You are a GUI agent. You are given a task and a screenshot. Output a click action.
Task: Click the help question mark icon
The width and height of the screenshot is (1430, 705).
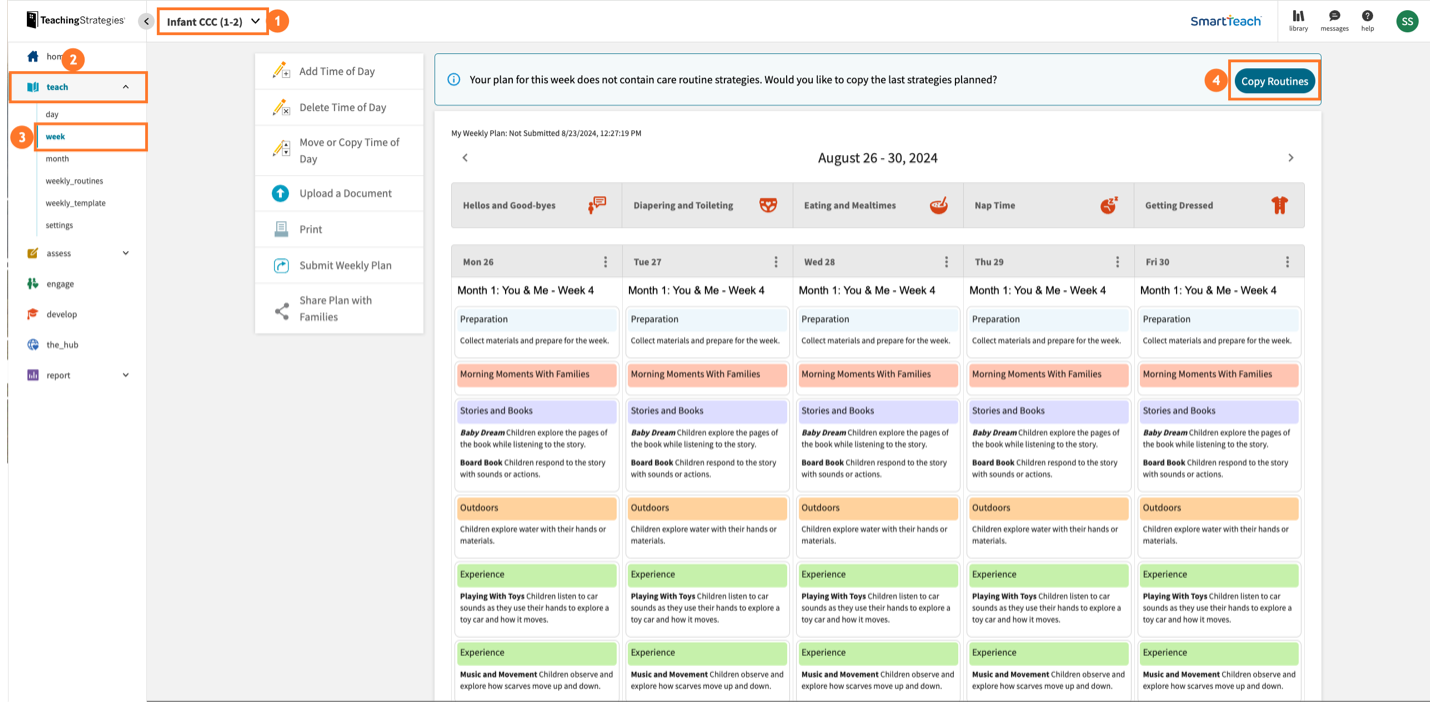click(x=1367, y=20)
